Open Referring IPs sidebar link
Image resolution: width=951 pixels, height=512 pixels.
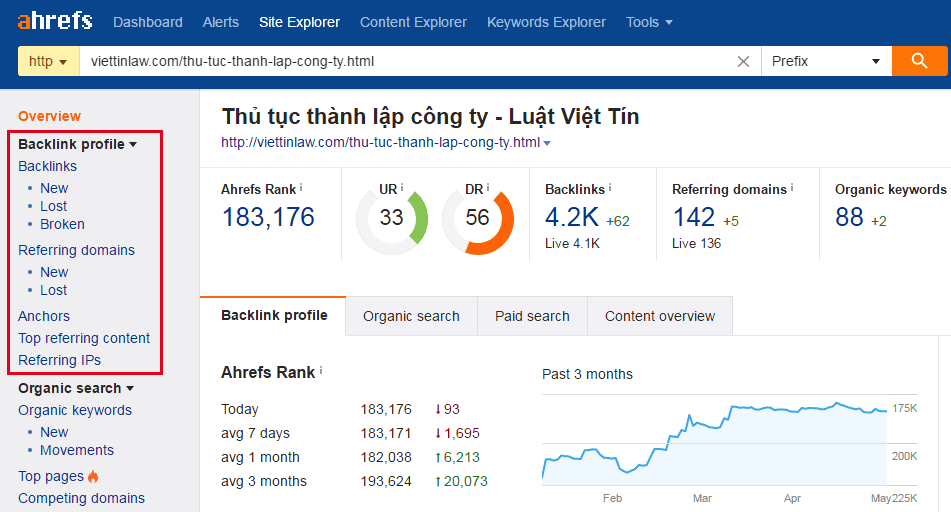(x=59, y=360)
